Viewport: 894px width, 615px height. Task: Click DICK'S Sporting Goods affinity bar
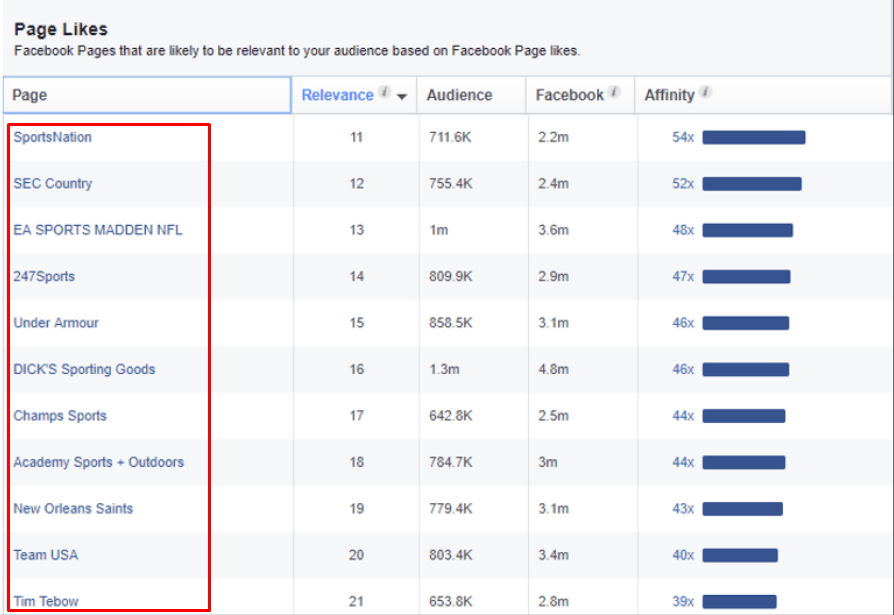(746, 369)
